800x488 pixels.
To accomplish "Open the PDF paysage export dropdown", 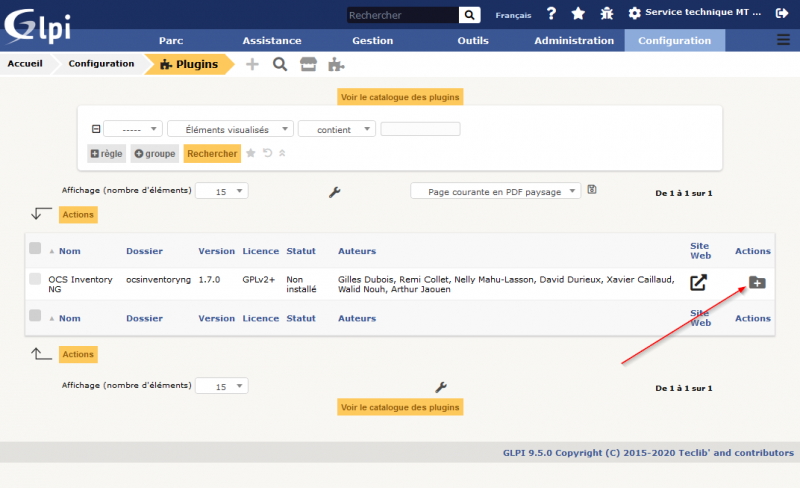I will [x=495, y=191].
